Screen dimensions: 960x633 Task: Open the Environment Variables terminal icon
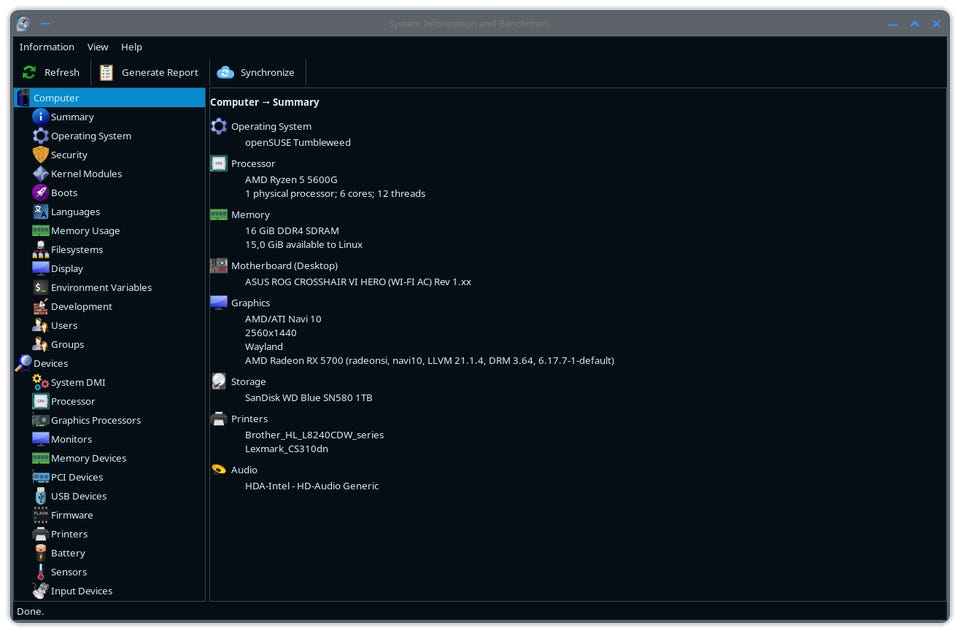[40, 287]
